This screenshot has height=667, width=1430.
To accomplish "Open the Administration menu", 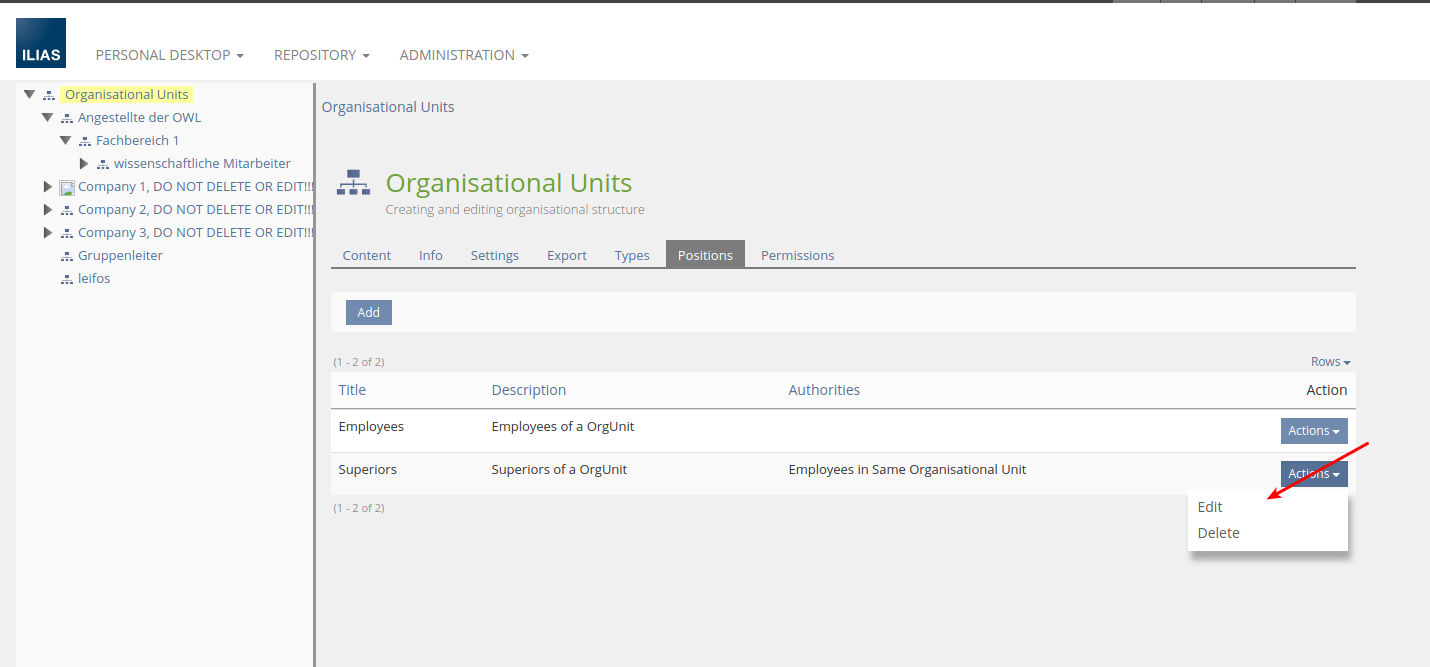I will (x=463, y=55).
